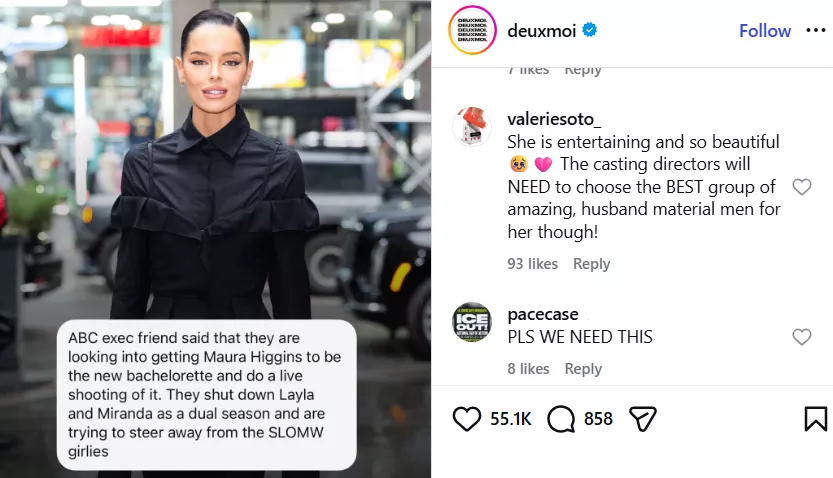Reply to valeriesoto_'s comment
The height and width of the screenshot is (478, 833).
[x=591, y=263]
